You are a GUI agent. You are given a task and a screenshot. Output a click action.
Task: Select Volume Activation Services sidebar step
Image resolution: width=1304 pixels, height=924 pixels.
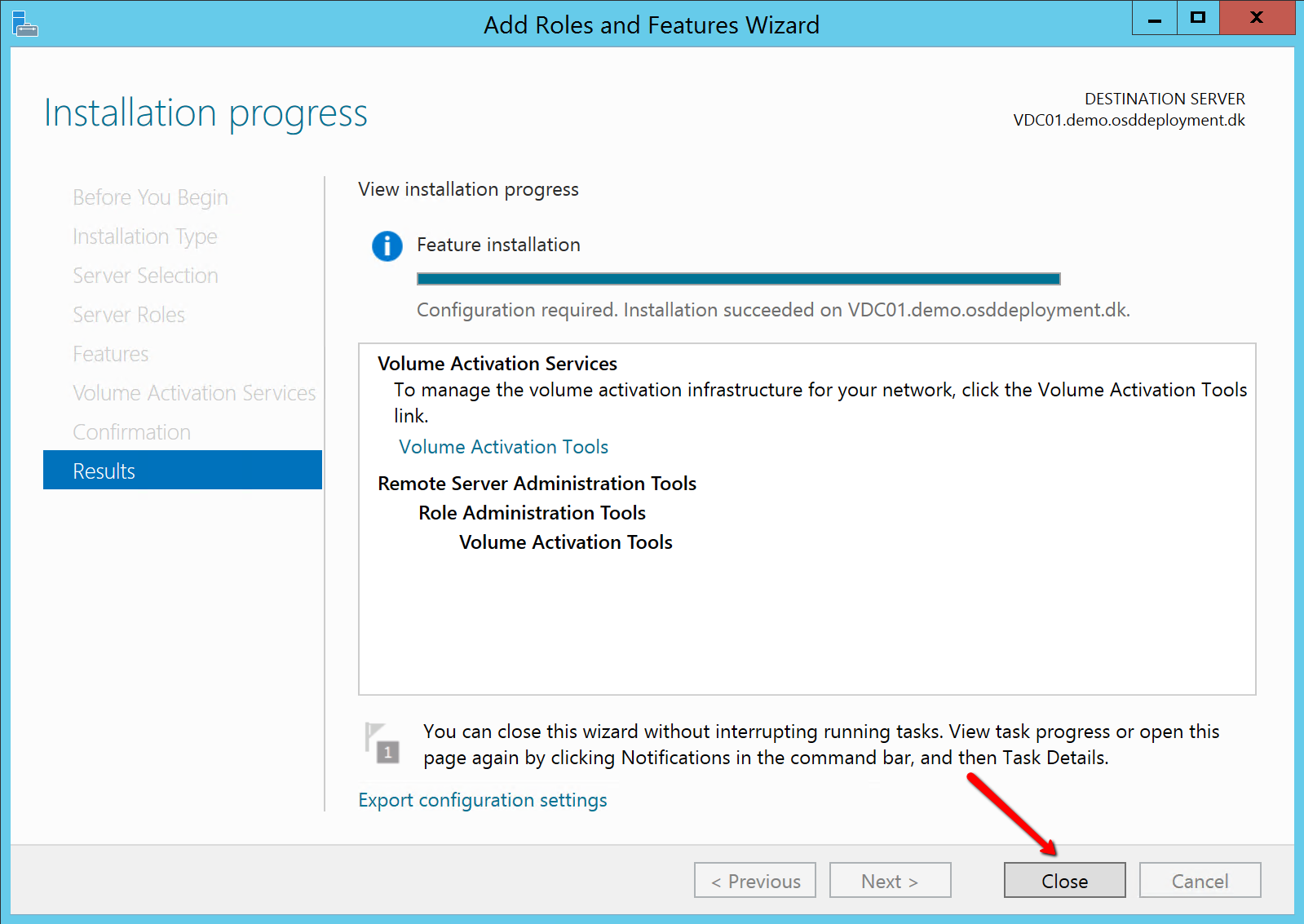click(x=194, y=393)
